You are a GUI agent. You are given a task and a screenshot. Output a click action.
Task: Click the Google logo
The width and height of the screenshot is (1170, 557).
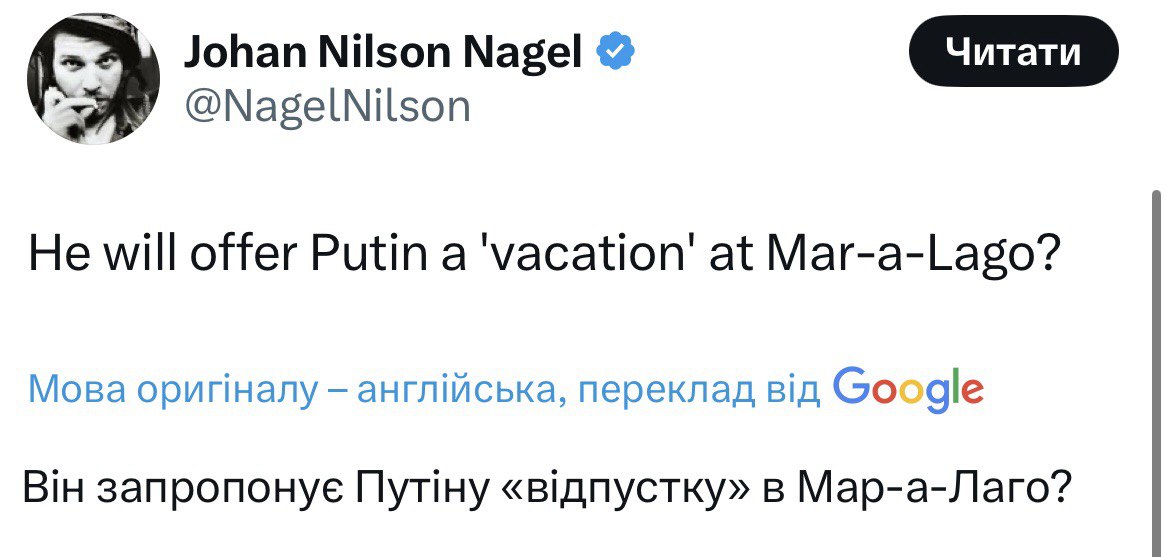(x=907, y=386)
